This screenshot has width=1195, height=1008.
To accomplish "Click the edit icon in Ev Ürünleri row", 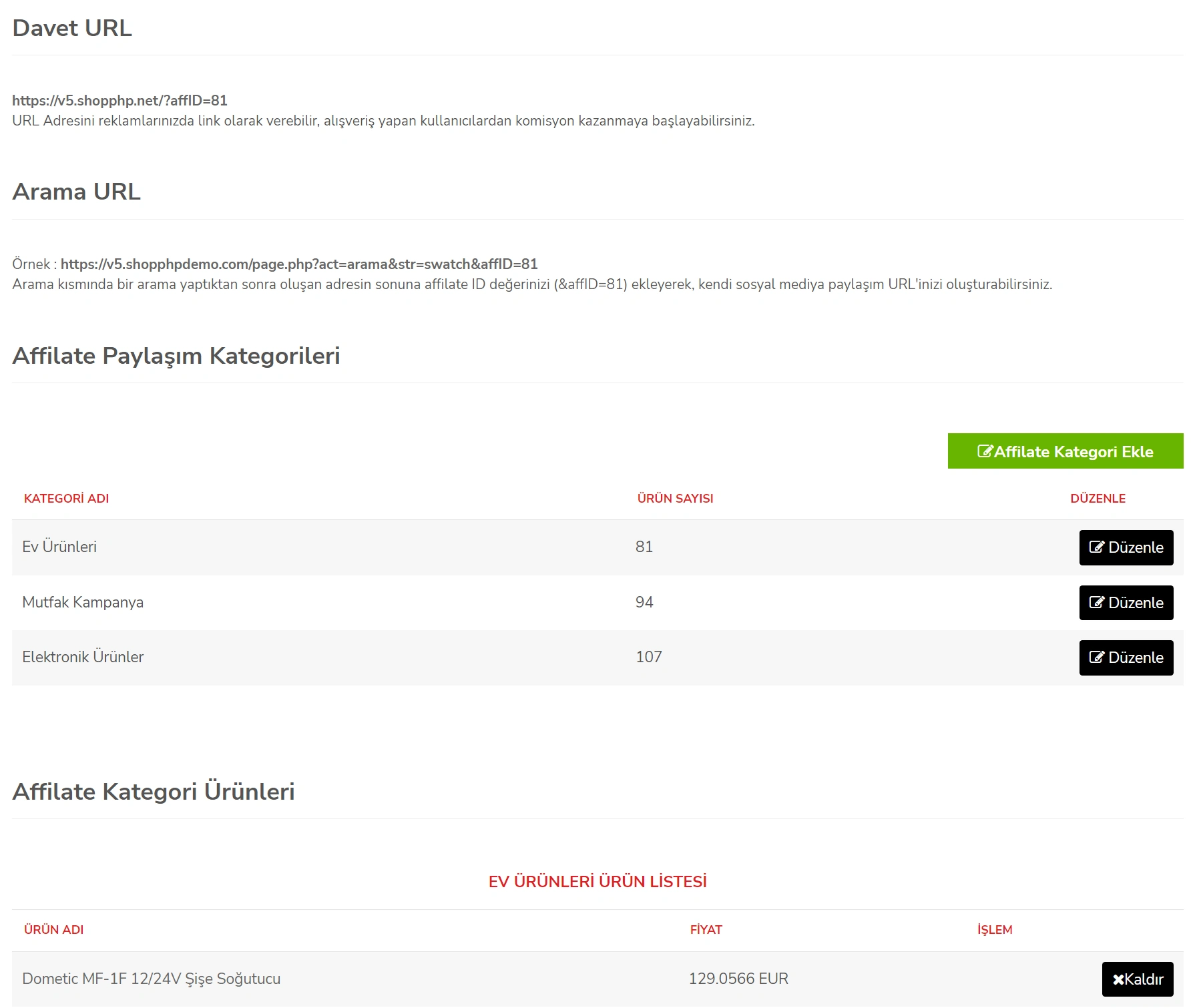I will [x=1096, y=547].
